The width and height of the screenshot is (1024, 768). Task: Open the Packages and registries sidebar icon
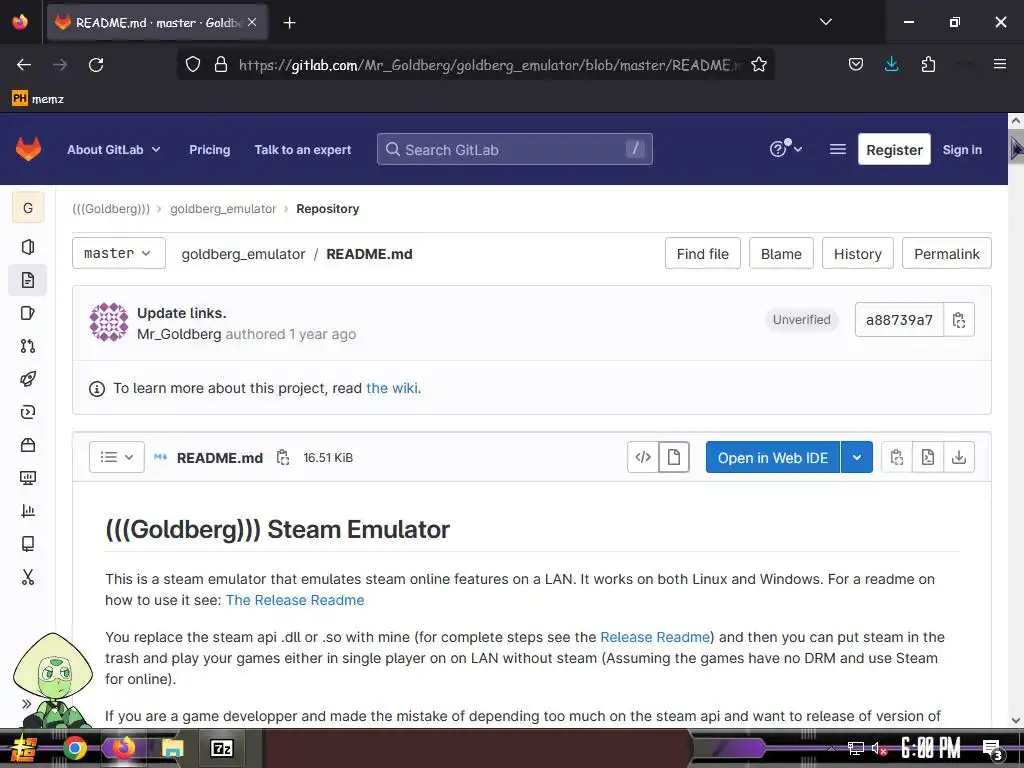coord(27,445)
